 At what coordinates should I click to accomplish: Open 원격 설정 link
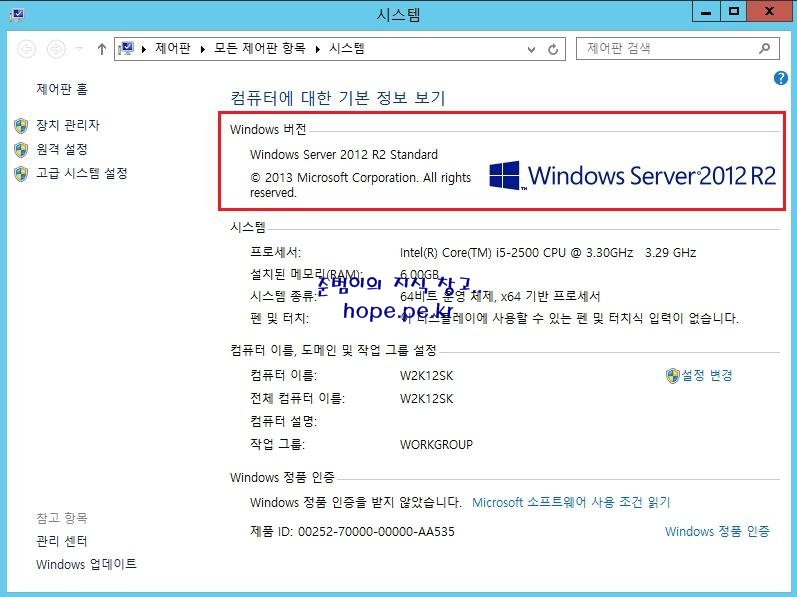62,149
